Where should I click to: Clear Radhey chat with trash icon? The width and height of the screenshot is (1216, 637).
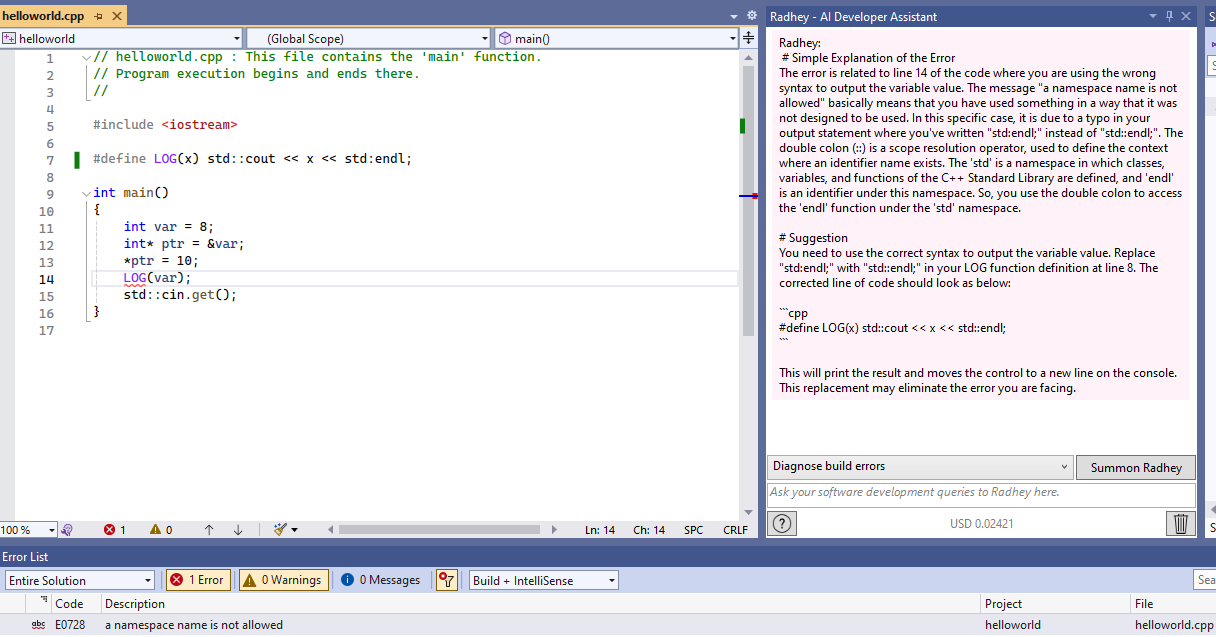pyautogui.click(x=1181, y=523)
